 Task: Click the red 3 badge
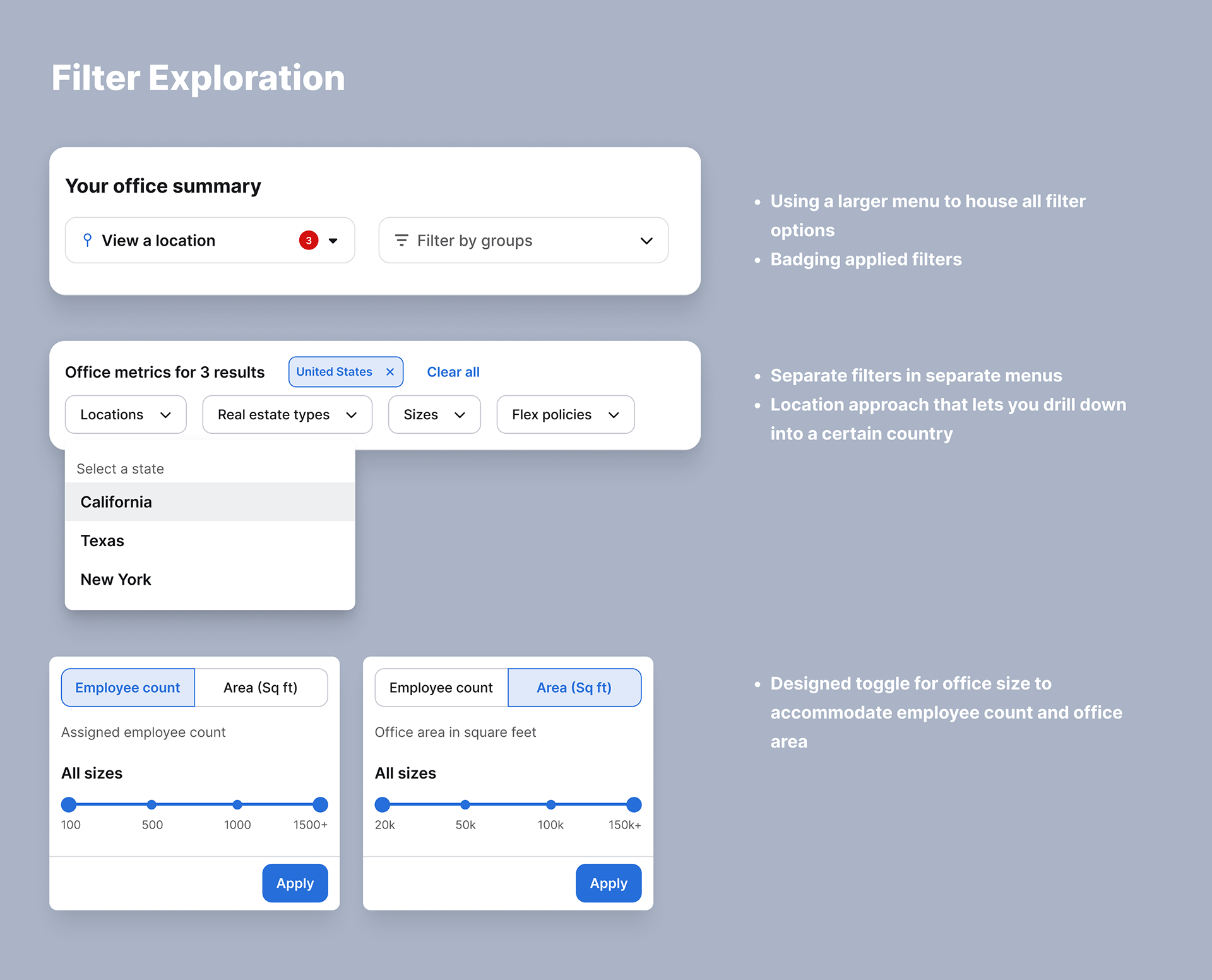[308, 241]
